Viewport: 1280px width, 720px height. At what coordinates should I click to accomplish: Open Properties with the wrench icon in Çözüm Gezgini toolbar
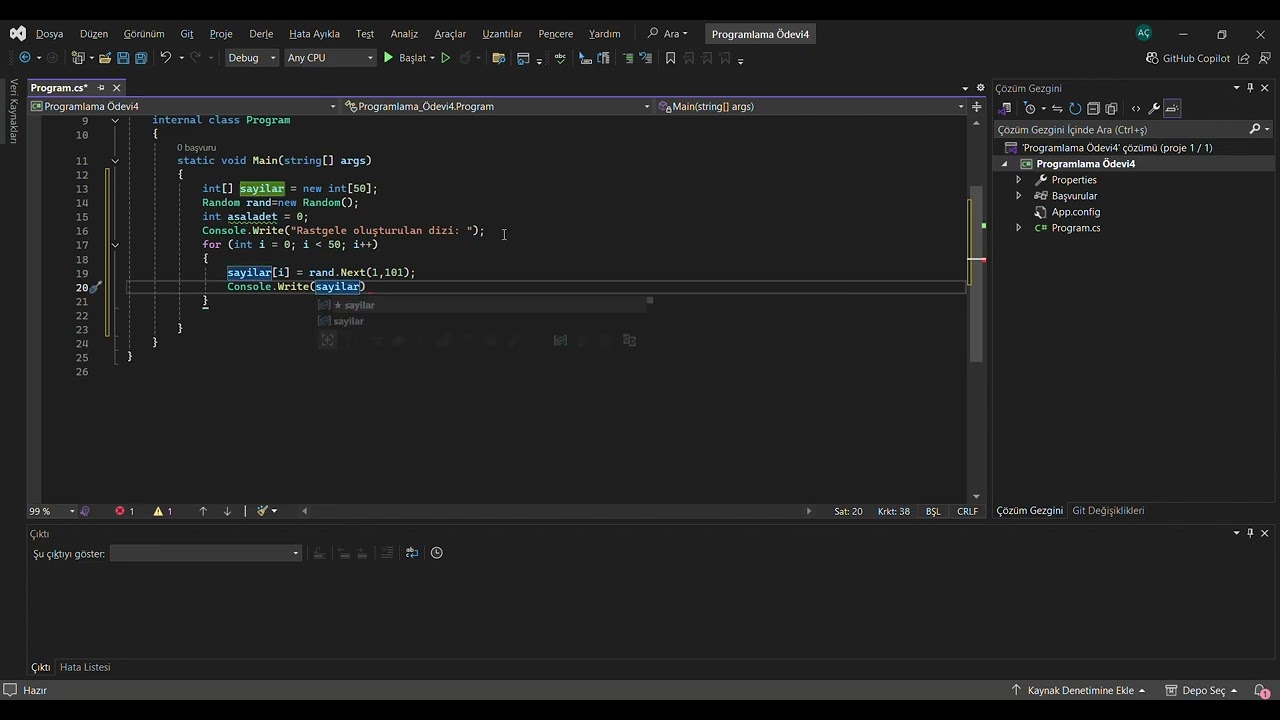(x=1154, y=108)
